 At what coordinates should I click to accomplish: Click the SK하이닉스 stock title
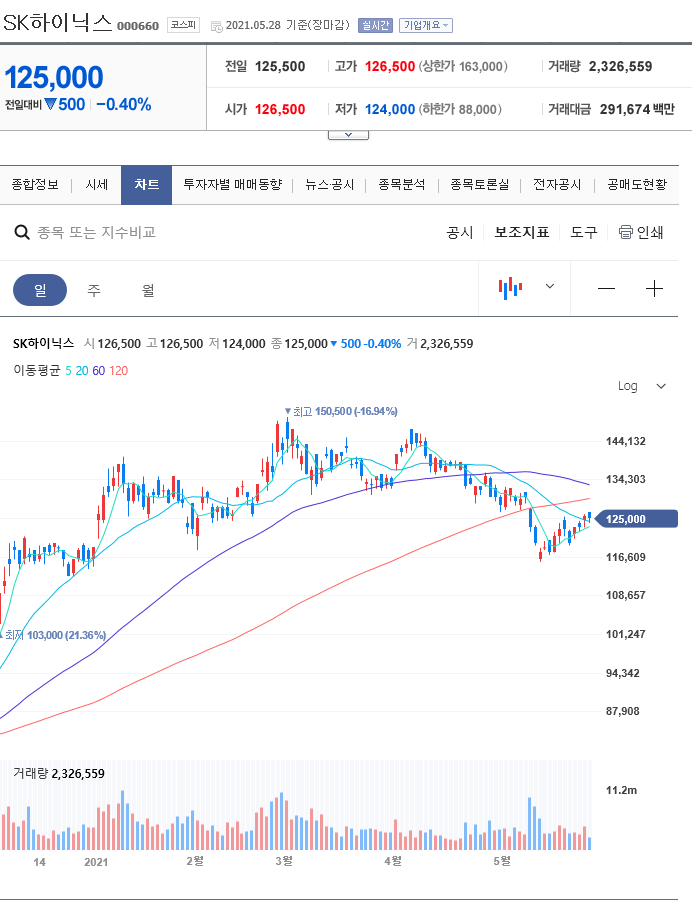point(57,23)
